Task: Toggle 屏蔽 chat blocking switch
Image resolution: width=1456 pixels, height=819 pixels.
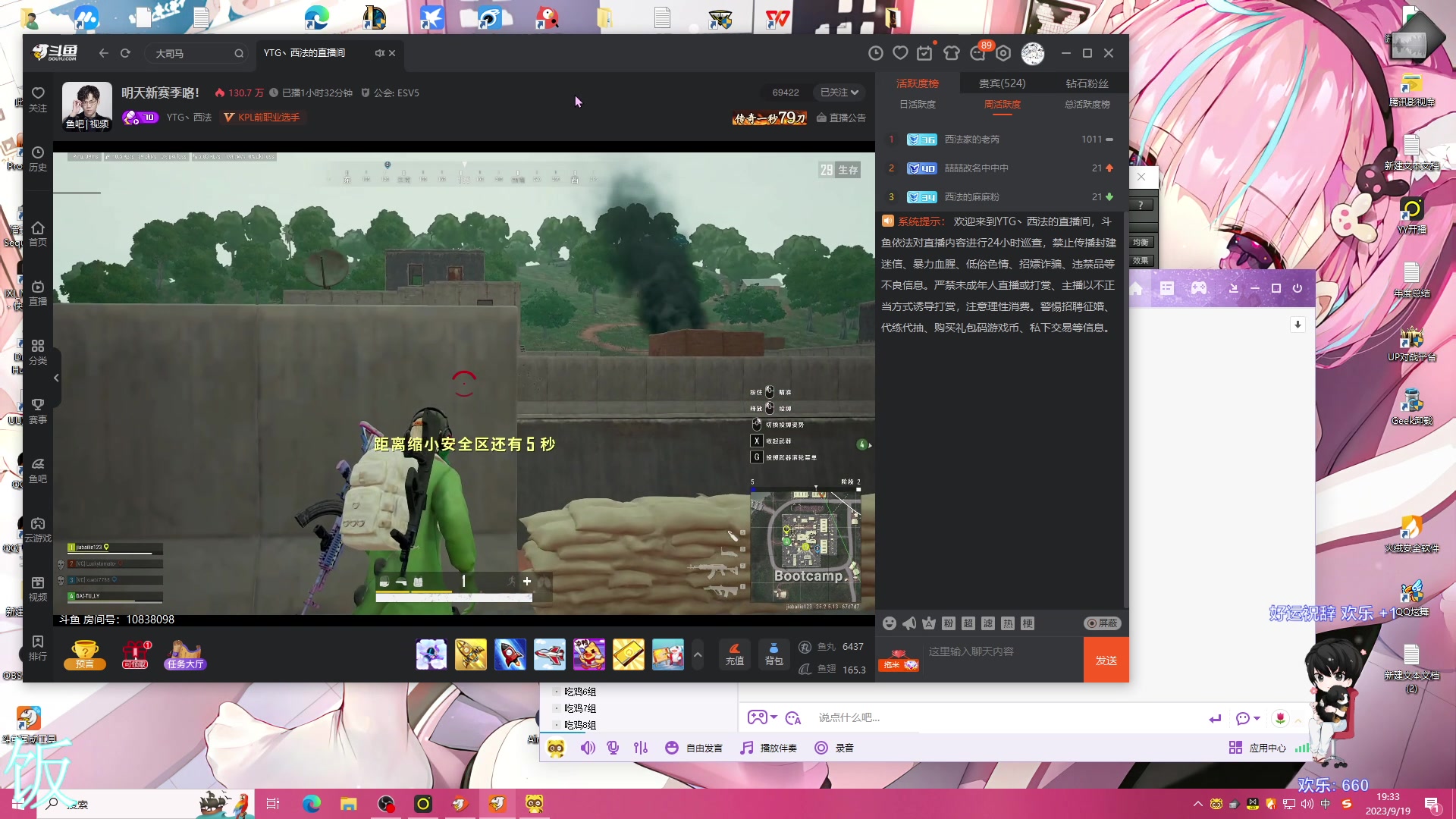Action: (1103, 623)
